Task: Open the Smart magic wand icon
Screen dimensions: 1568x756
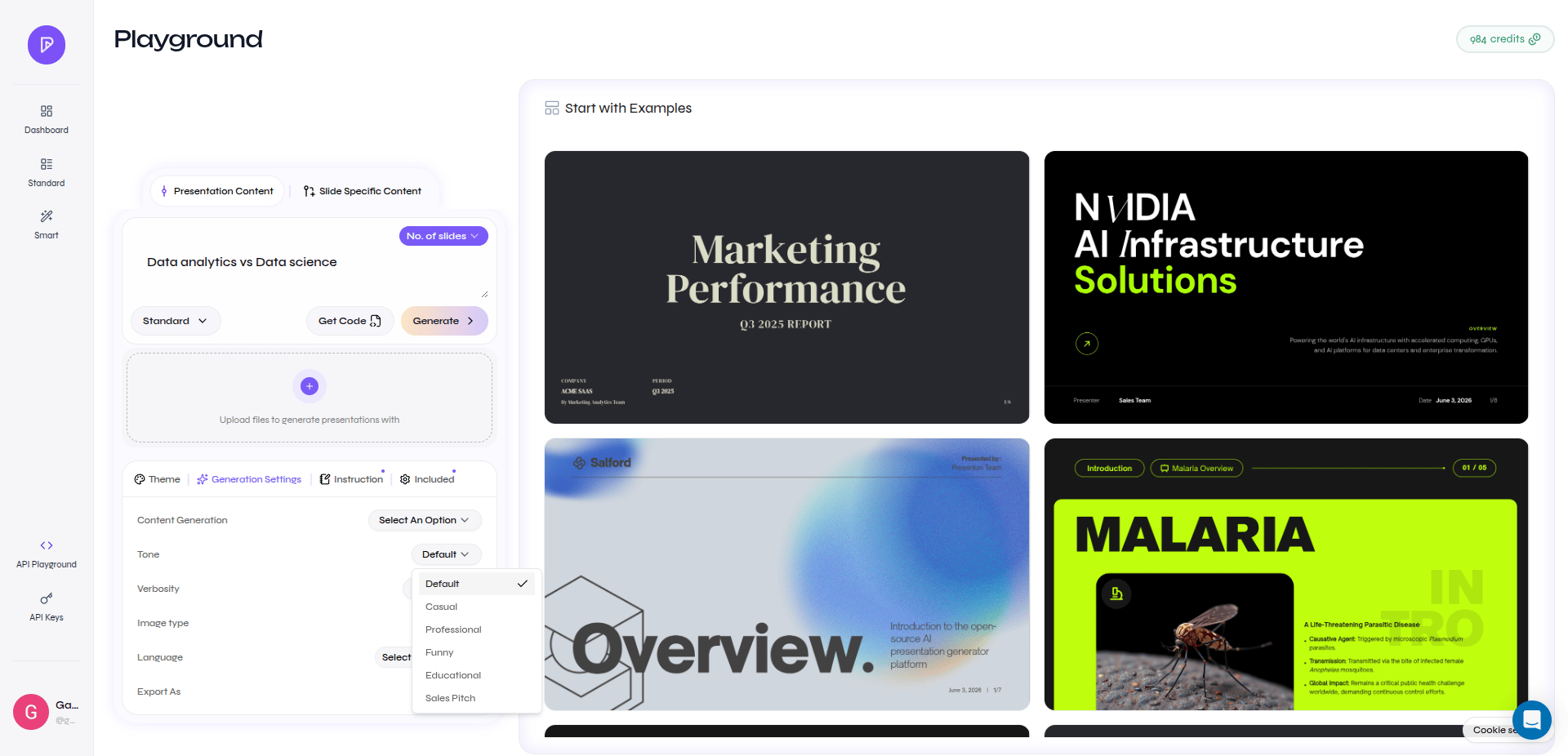Action: click(x=47, y=216)
